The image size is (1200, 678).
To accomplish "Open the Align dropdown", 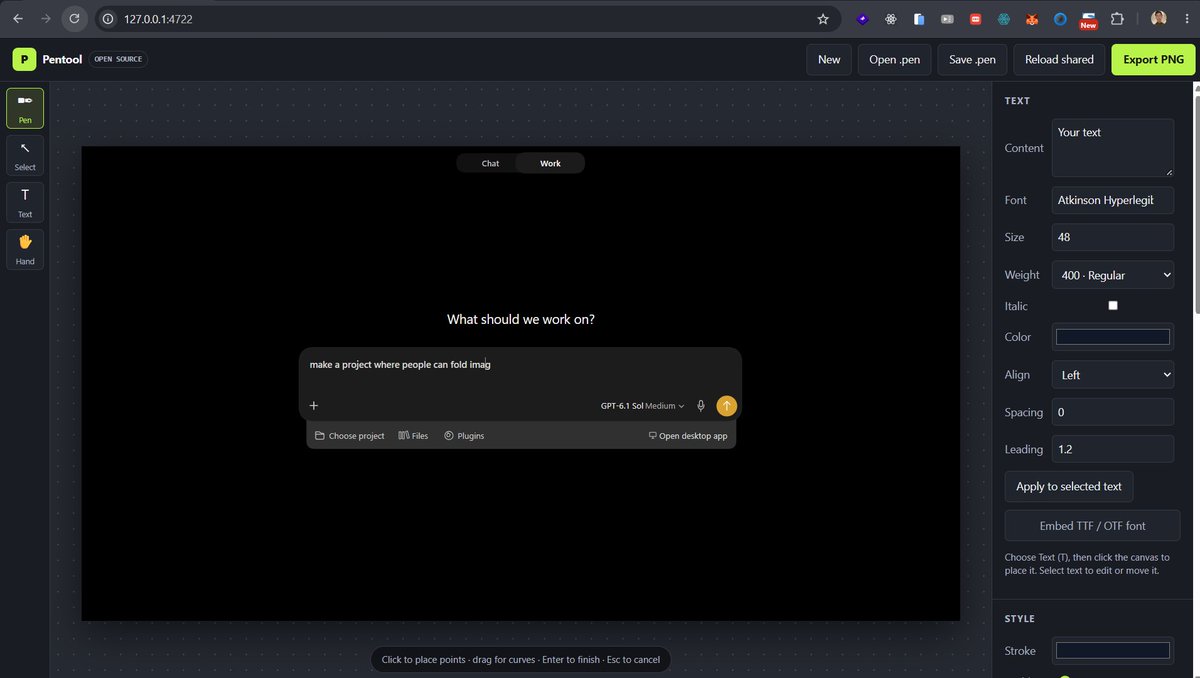I will (1113, 374).
